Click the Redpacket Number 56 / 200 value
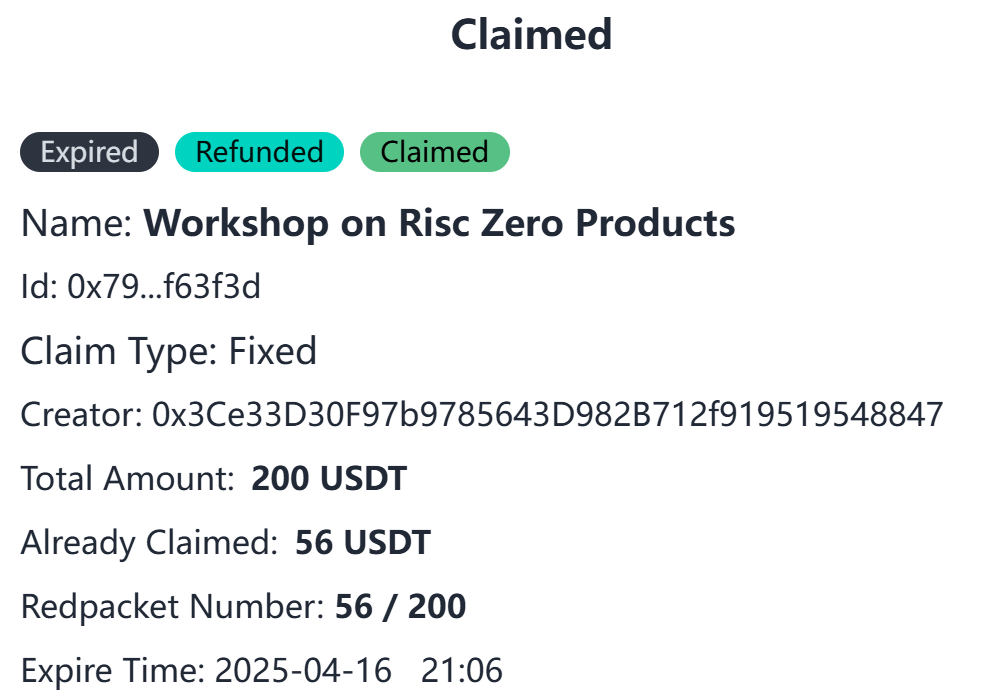The height and width of the screenshot is (699, 992). click(400, 606)
